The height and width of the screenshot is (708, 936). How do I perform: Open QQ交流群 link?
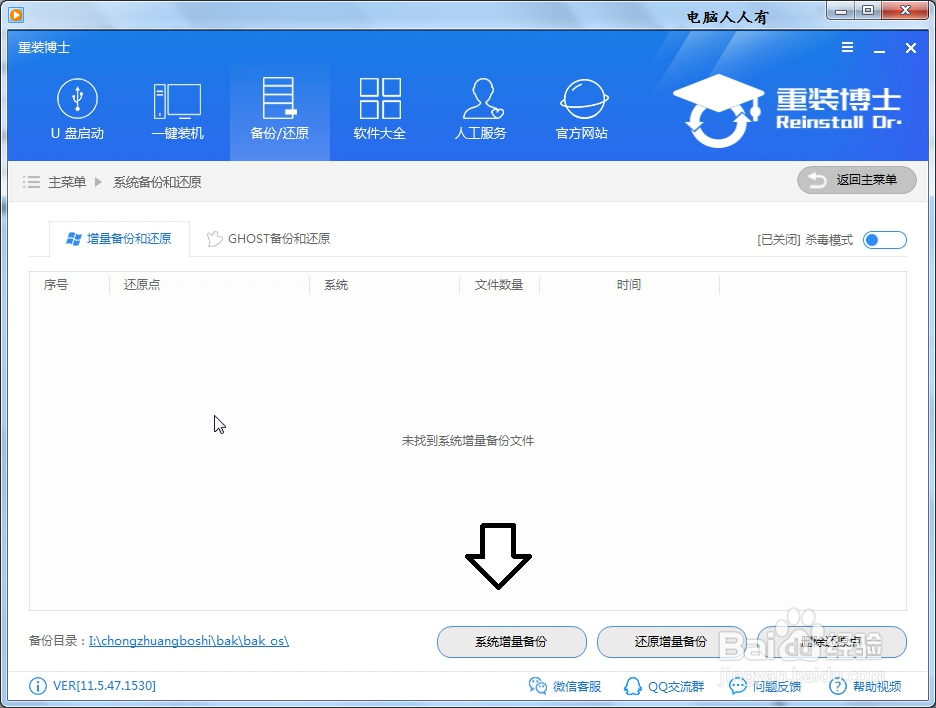tap(664, 687)
